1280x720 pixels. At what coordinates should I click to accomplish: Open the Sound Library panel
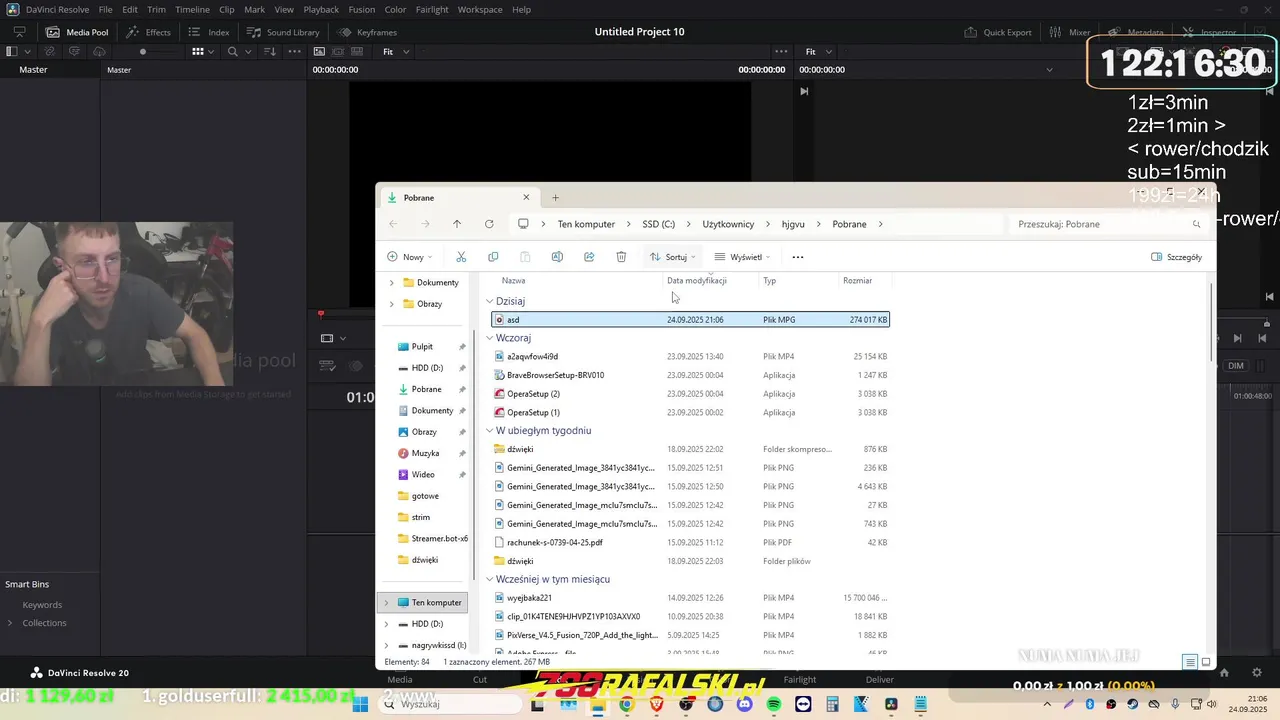coord(283,32)
